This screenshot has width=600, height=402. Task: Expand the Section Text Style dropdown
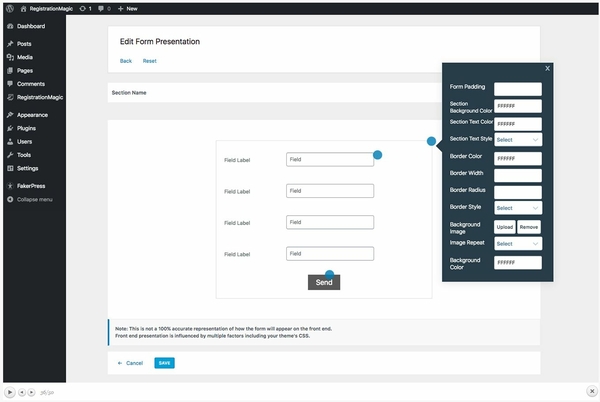[517, 140]
